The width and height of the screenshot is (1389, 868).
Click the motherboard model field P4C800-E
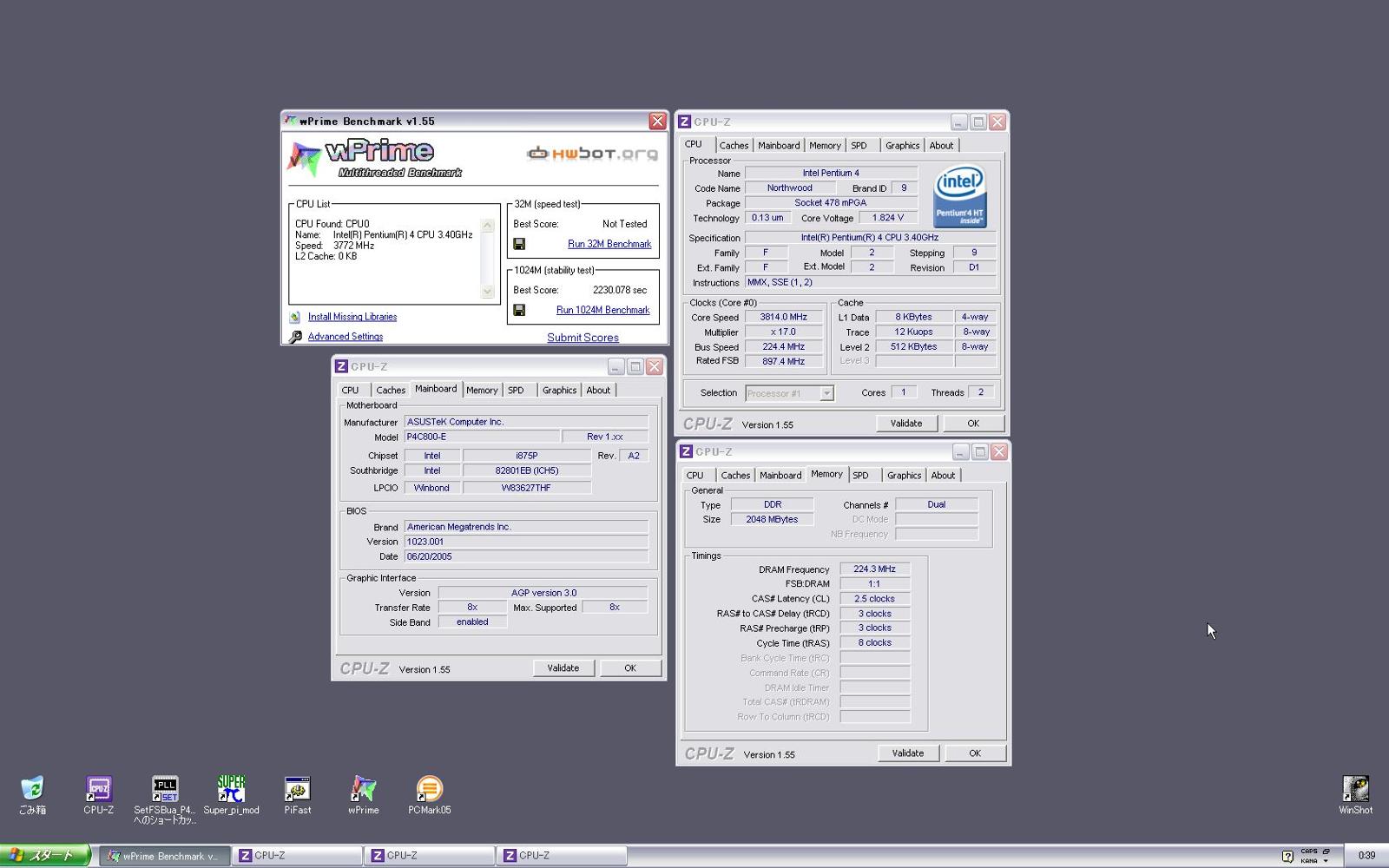[x=482, y=437]
